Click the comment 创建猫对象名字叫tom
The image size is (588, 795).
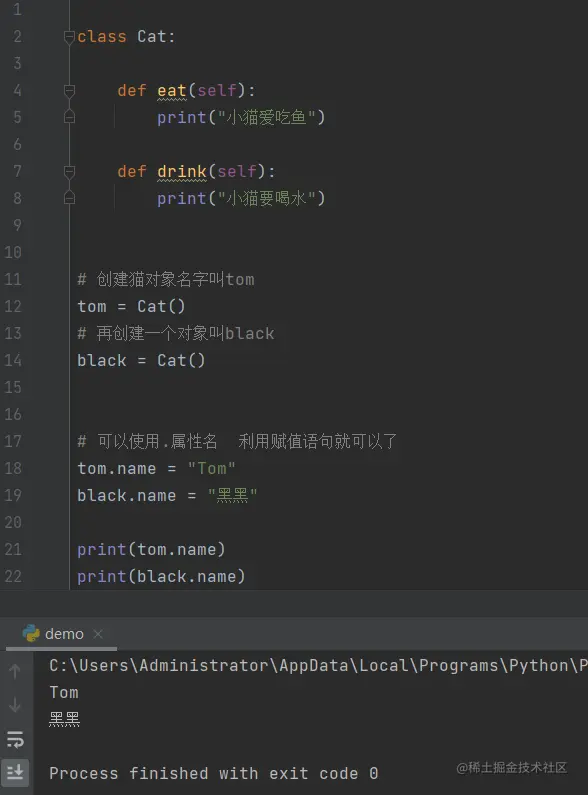pyautogui.click(x=166, y=279)
